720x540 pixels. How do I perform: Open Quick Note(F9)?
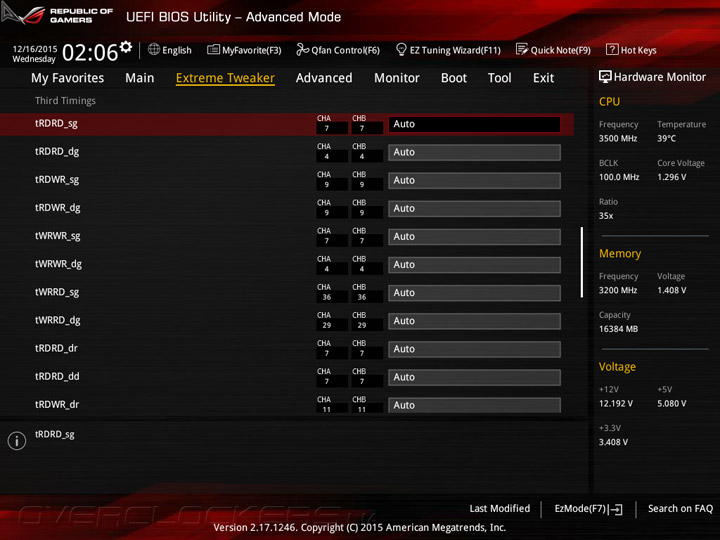(x=561, y=51)
